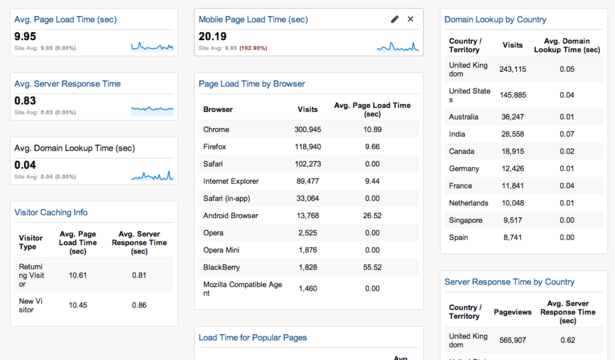Viewport: 615px width, 360px height.
Task: Open Server Response Time by Country report
Action: click(509, 282)
